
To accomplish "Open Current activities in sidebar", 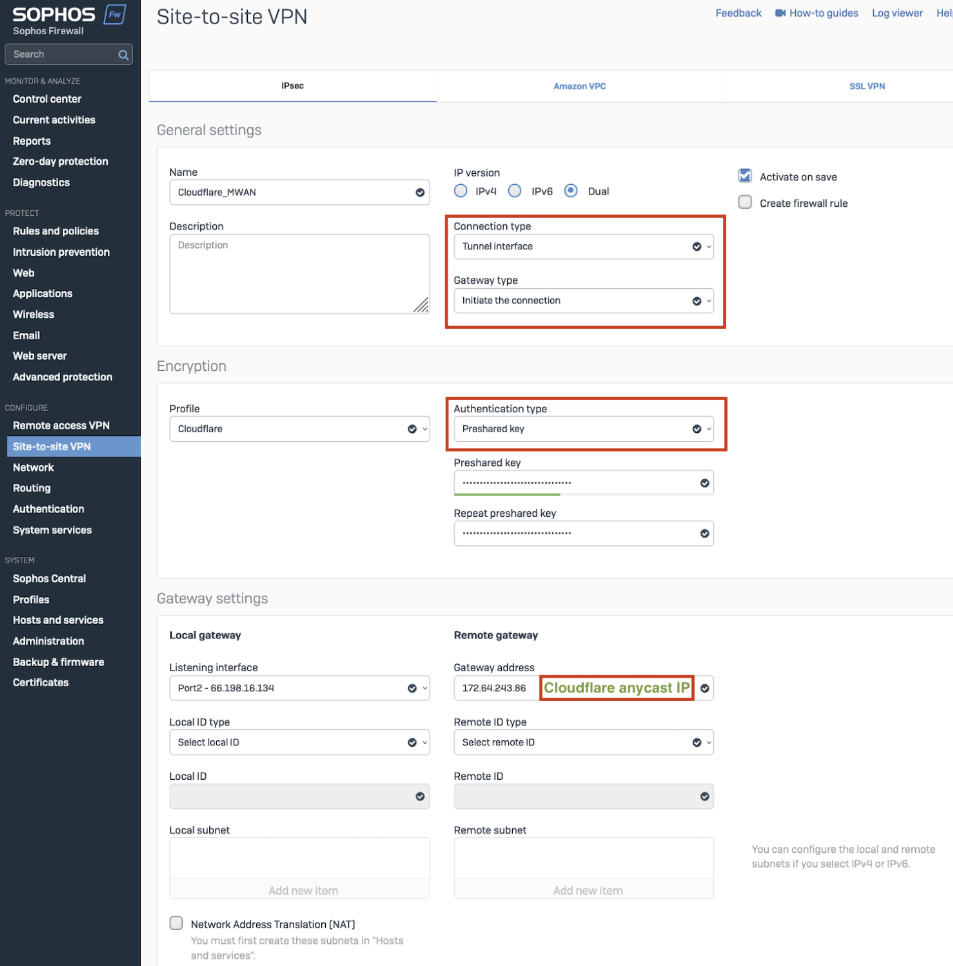I will point(54,120).
